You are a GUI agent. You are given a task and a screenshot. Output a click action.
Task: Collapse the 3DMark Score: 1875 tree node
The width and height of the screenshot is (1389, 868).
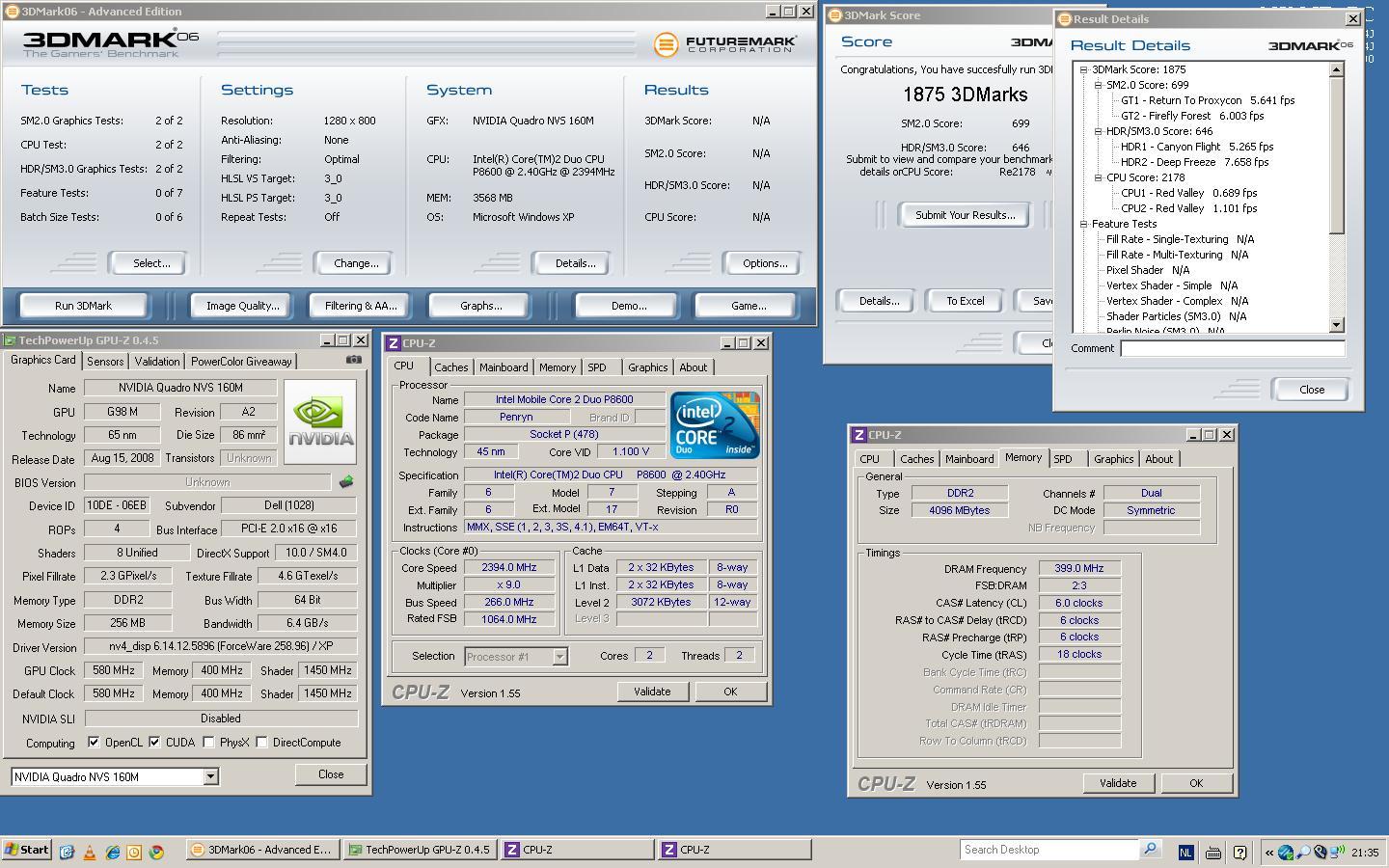pos(1083,69)
